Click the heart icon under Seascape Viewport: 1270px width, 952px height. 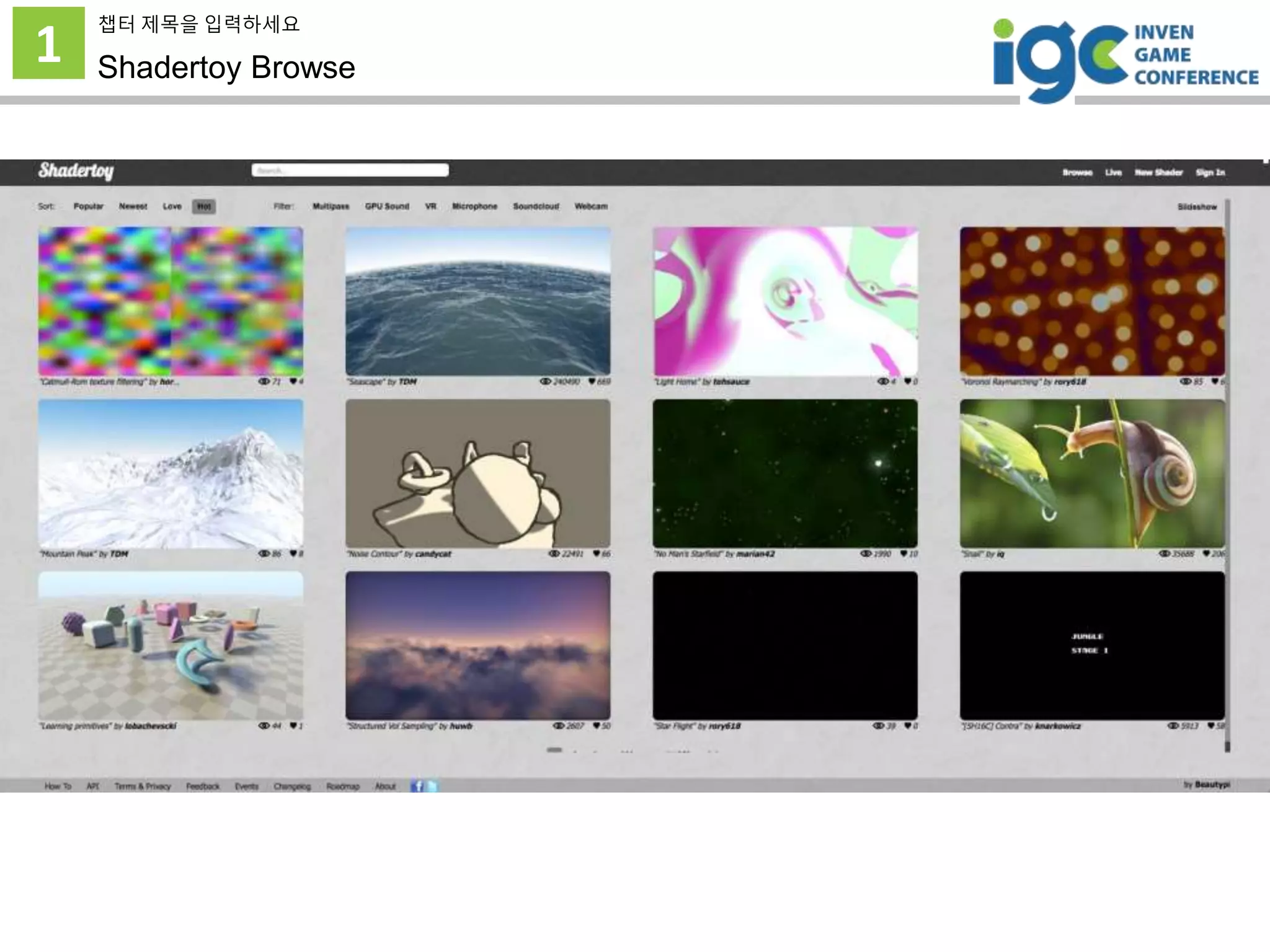coord(592,382)
